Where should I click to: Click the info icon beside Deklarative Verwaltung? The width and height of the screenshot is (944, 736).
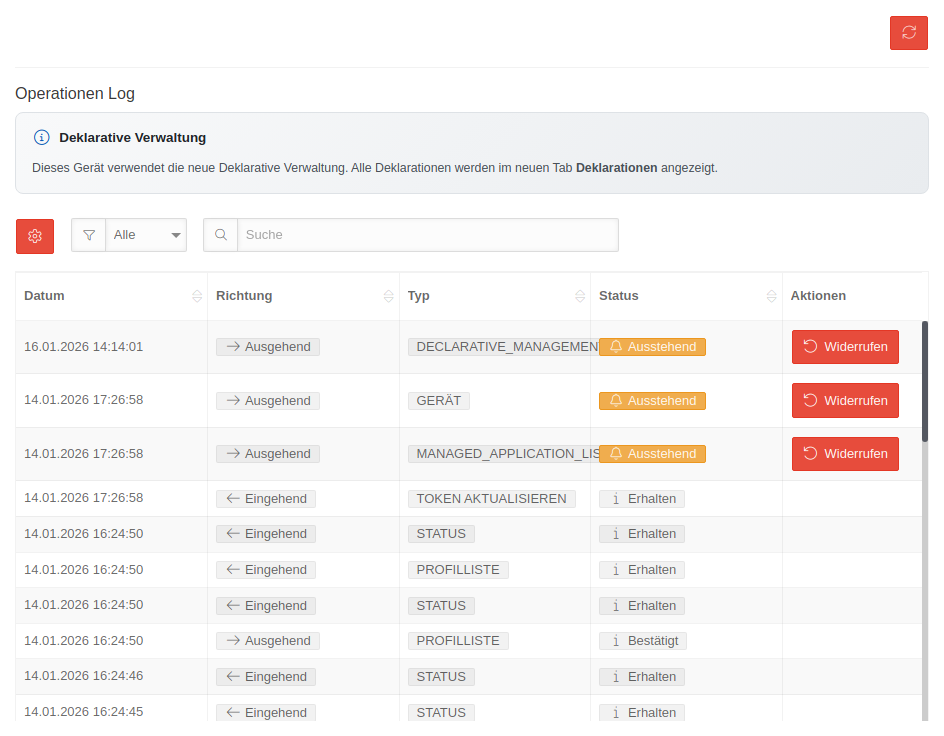pos(41,137)
